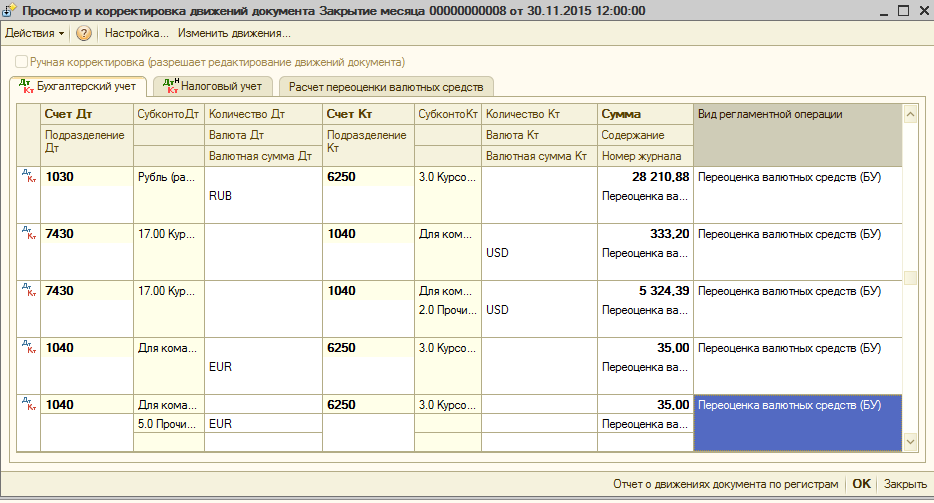
Task: Click the scroll-down arrow of table
Action: [910, 442]
